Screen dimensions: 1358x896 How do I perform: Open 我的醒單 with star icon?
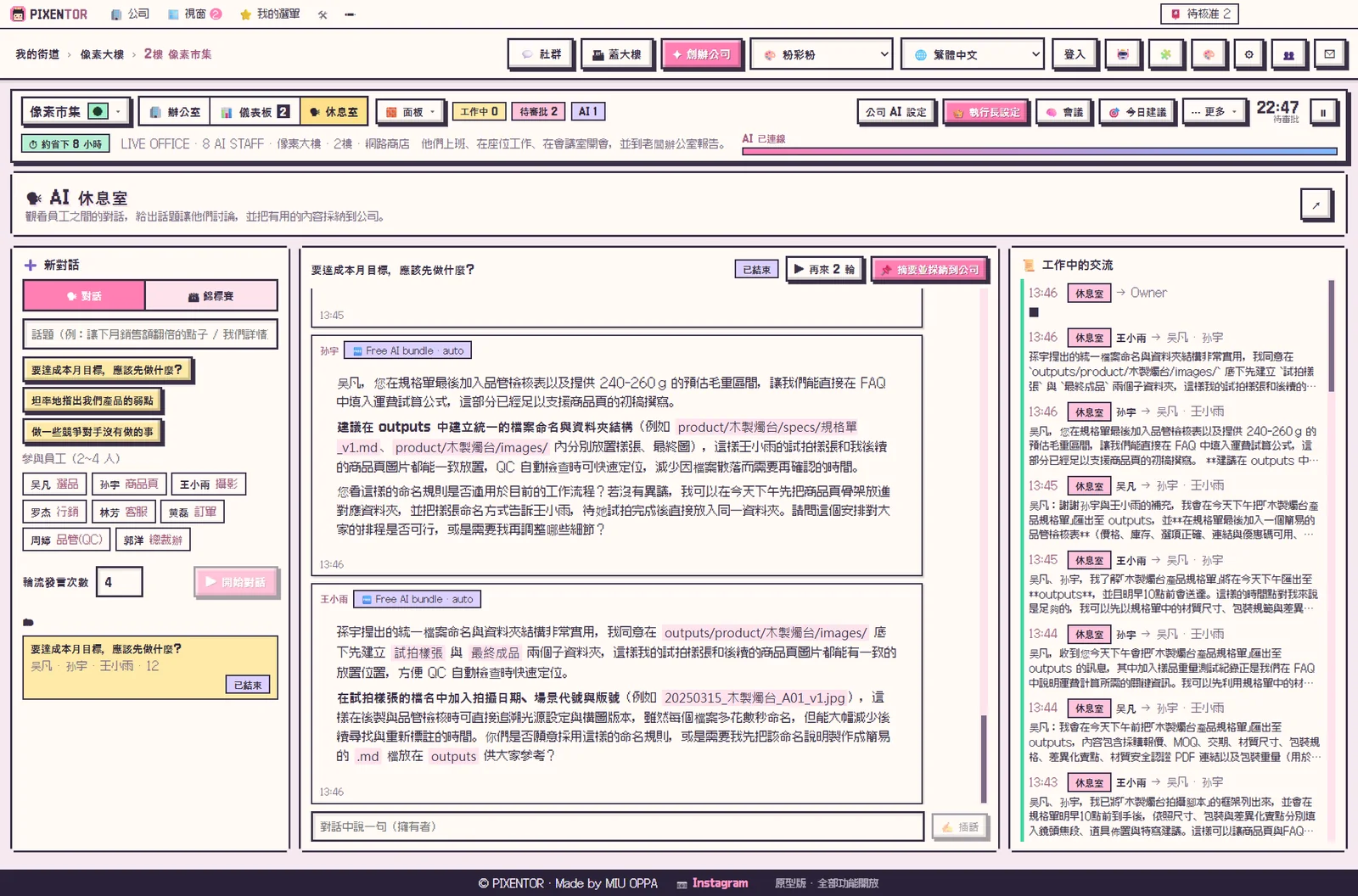pyautogui.click(x=270, y=14)
